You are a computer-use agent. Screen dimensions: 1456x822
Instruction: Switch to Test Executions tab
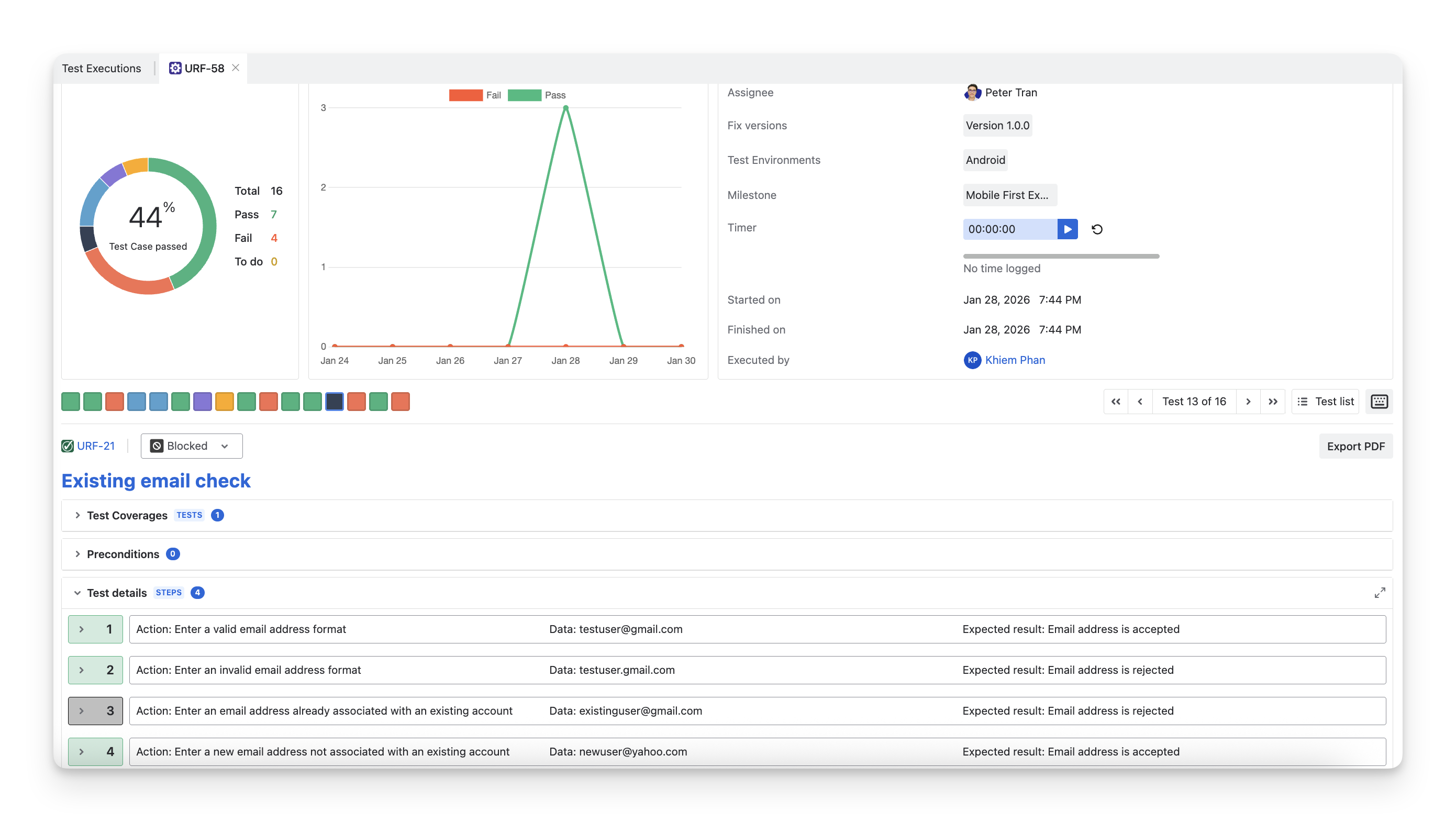[x=101, y=69]
